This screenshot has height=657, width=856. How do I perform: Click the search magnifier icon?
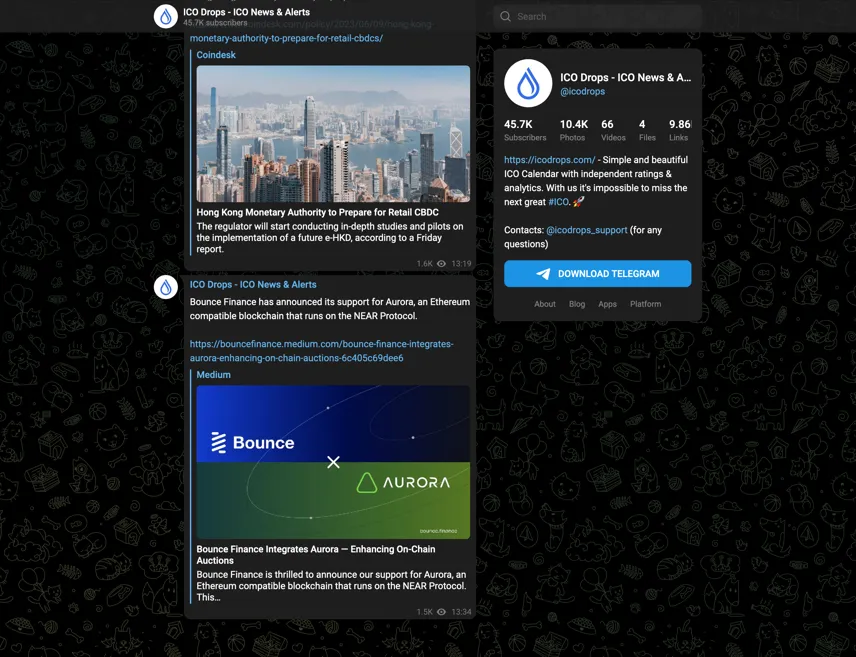point(506,16)
